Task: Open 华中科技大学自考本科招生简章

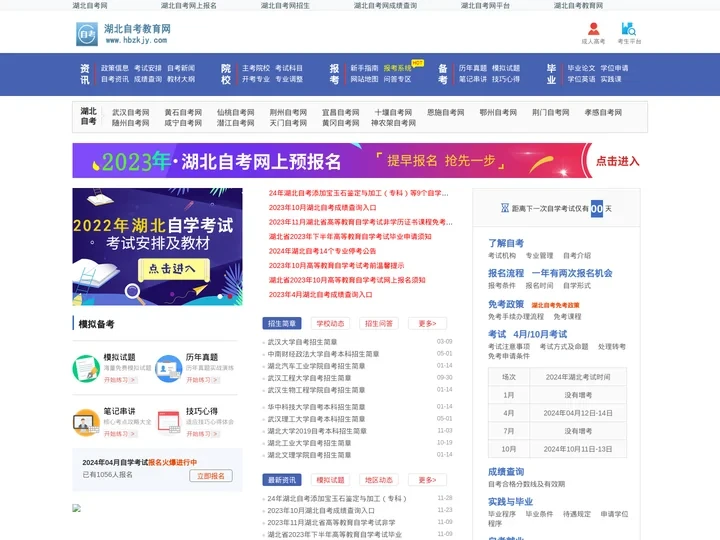Action: click(316, 407)
